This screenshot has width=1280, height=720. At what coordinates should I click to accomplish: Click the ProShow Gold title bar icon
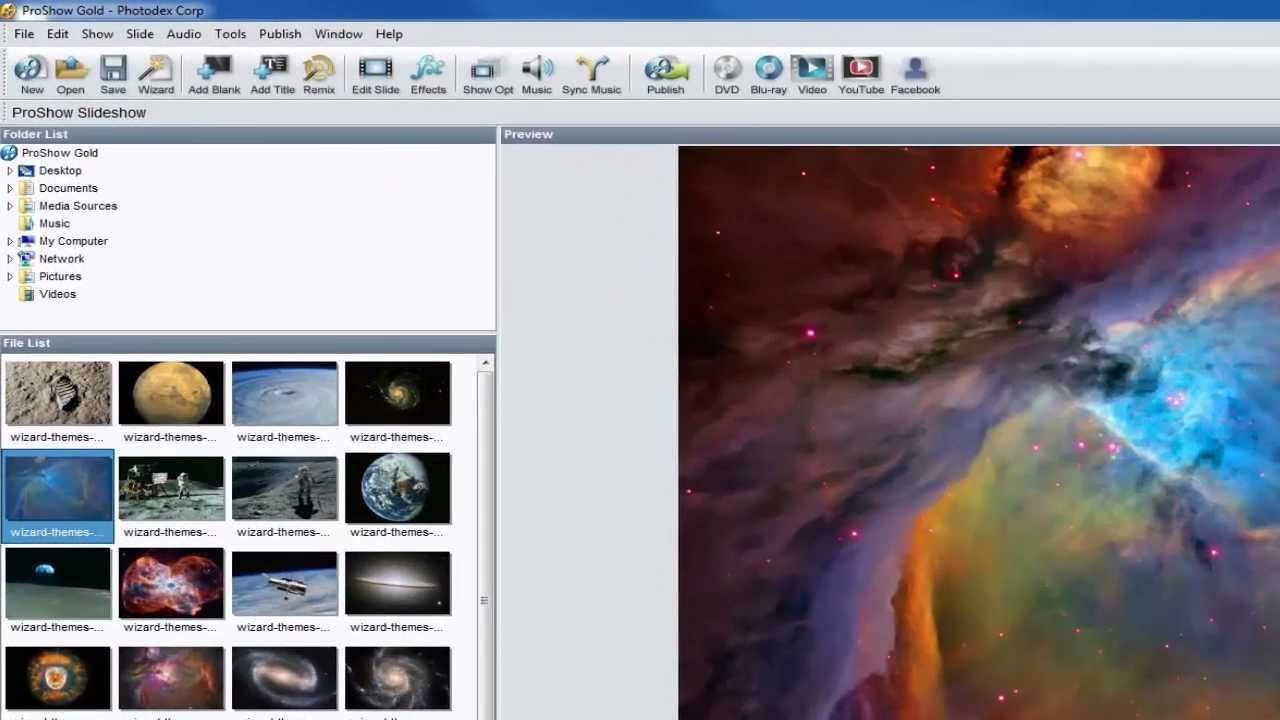[9, 11]
